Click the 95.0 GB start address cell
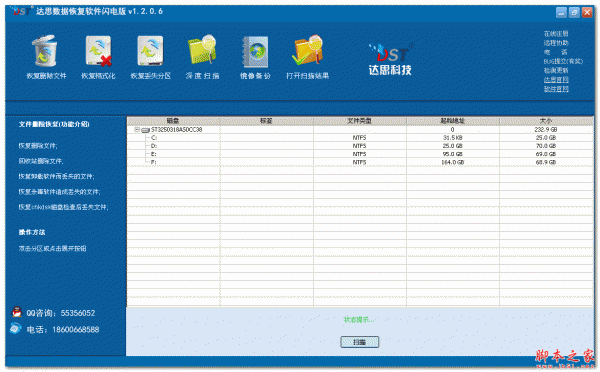The height and width of the screenshot is (372, 600). pyautogui.click(x=453, y=154)
